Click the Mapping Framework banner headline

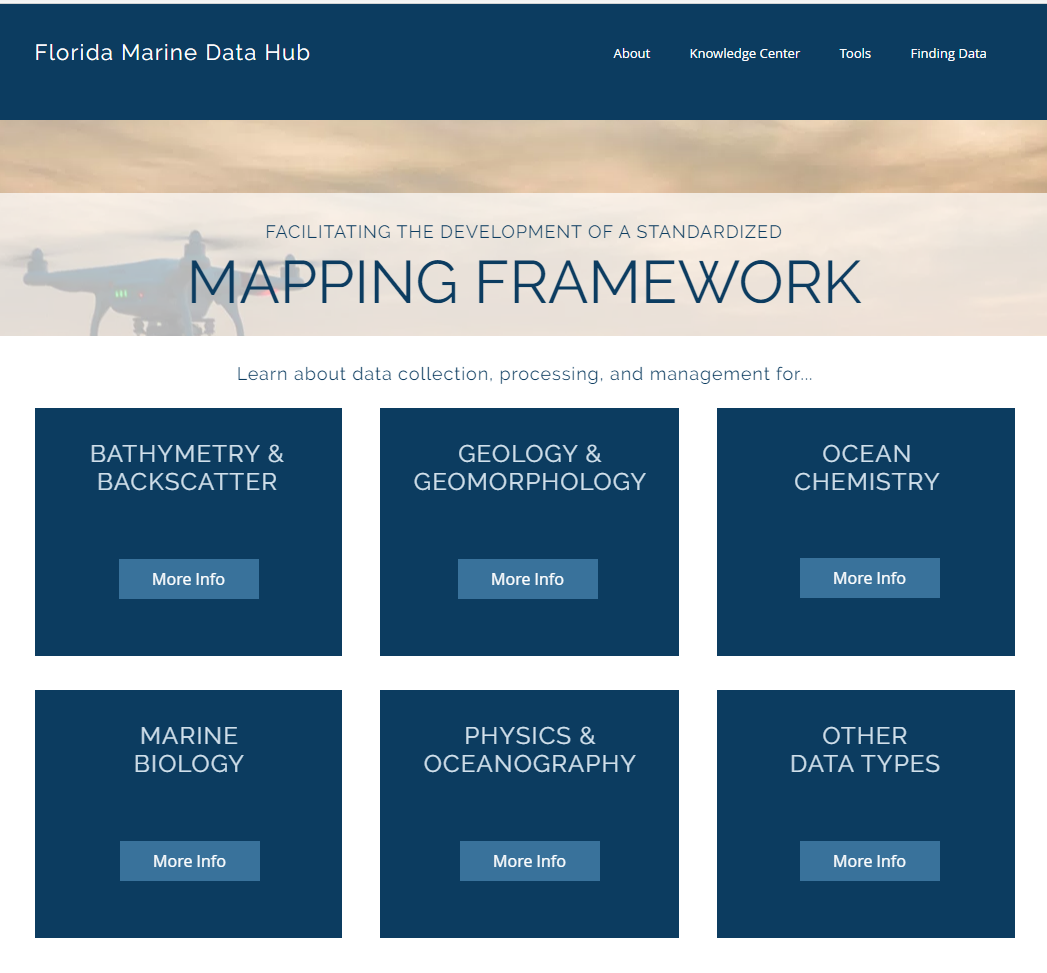tap(525, 282)
